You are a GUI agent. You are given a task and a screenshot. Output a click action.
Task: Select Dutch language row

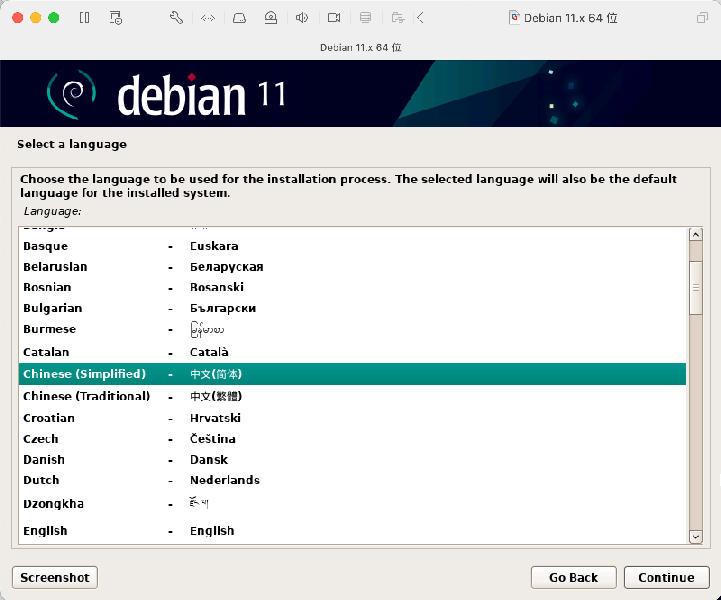(352, 480)
